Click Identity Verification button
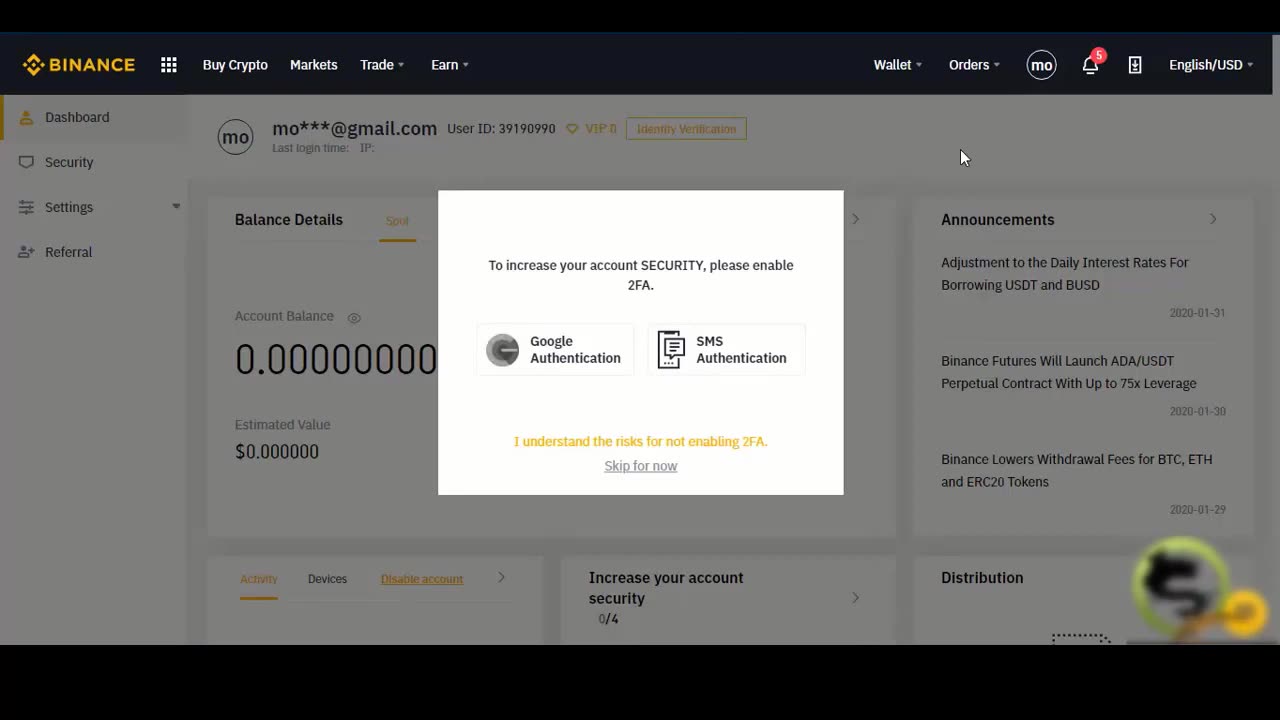The width and height of the screenshot is (1280, 720). (x=686, y=129)
